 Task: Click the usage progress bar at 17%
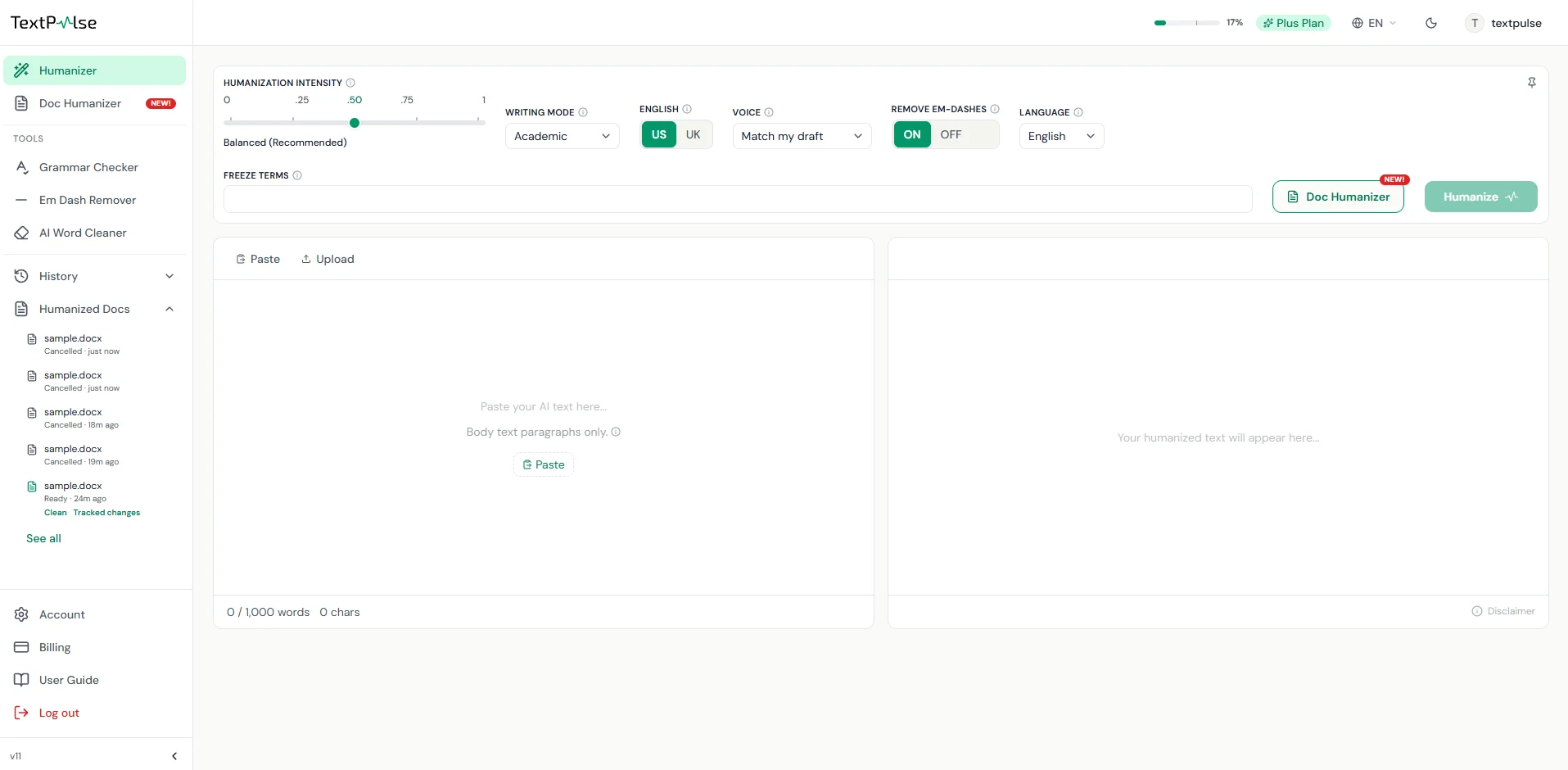coord(1186,23)
